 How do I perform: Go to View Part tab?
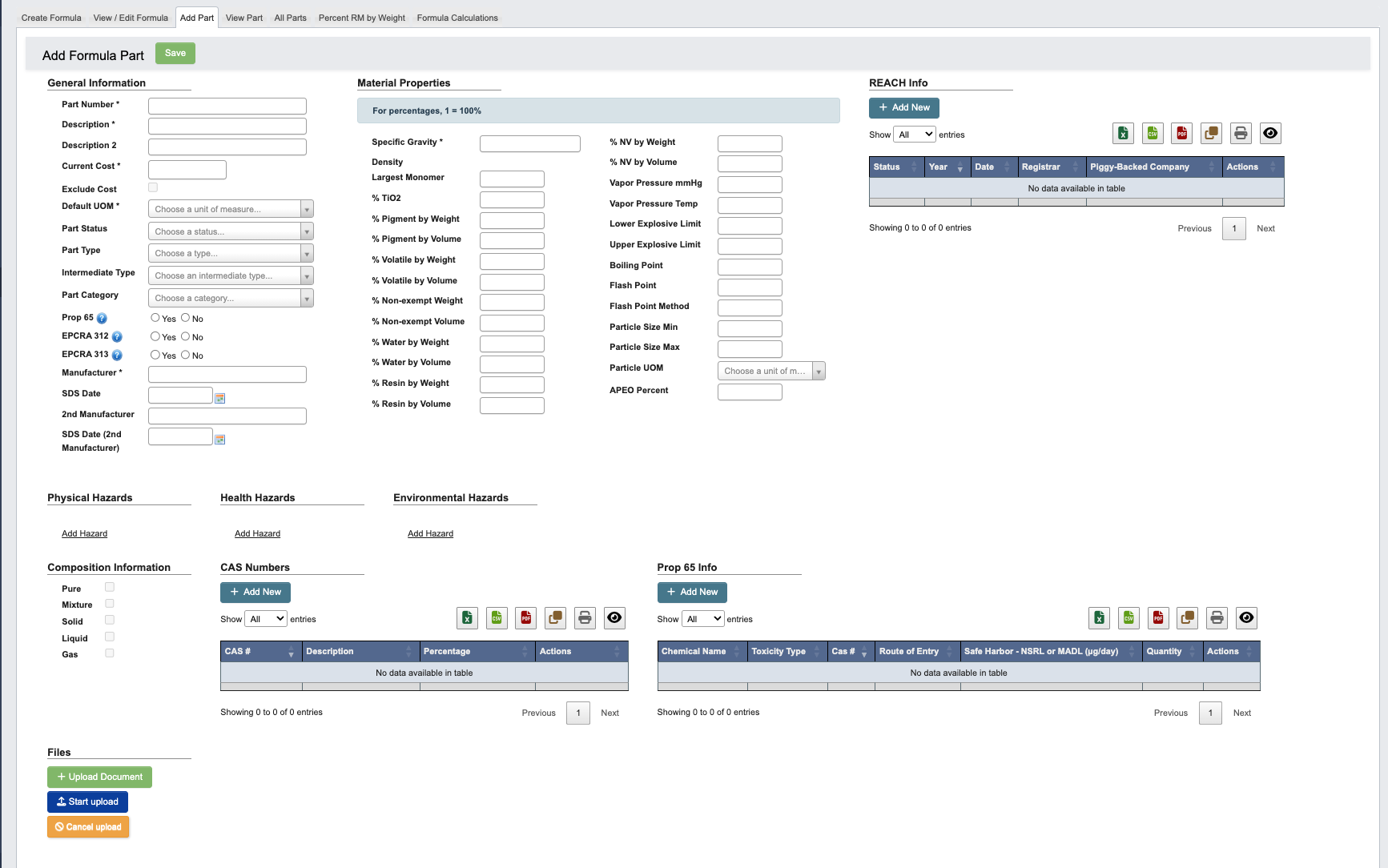(x=244, y=18)
